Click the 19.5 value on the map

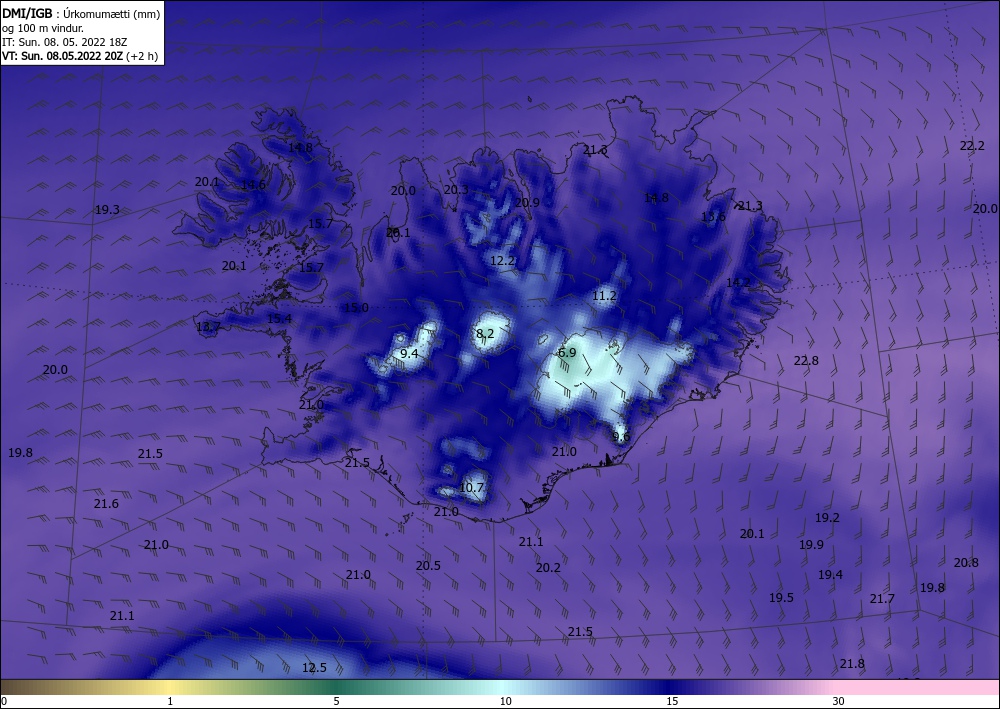click(x=781, y=597)
